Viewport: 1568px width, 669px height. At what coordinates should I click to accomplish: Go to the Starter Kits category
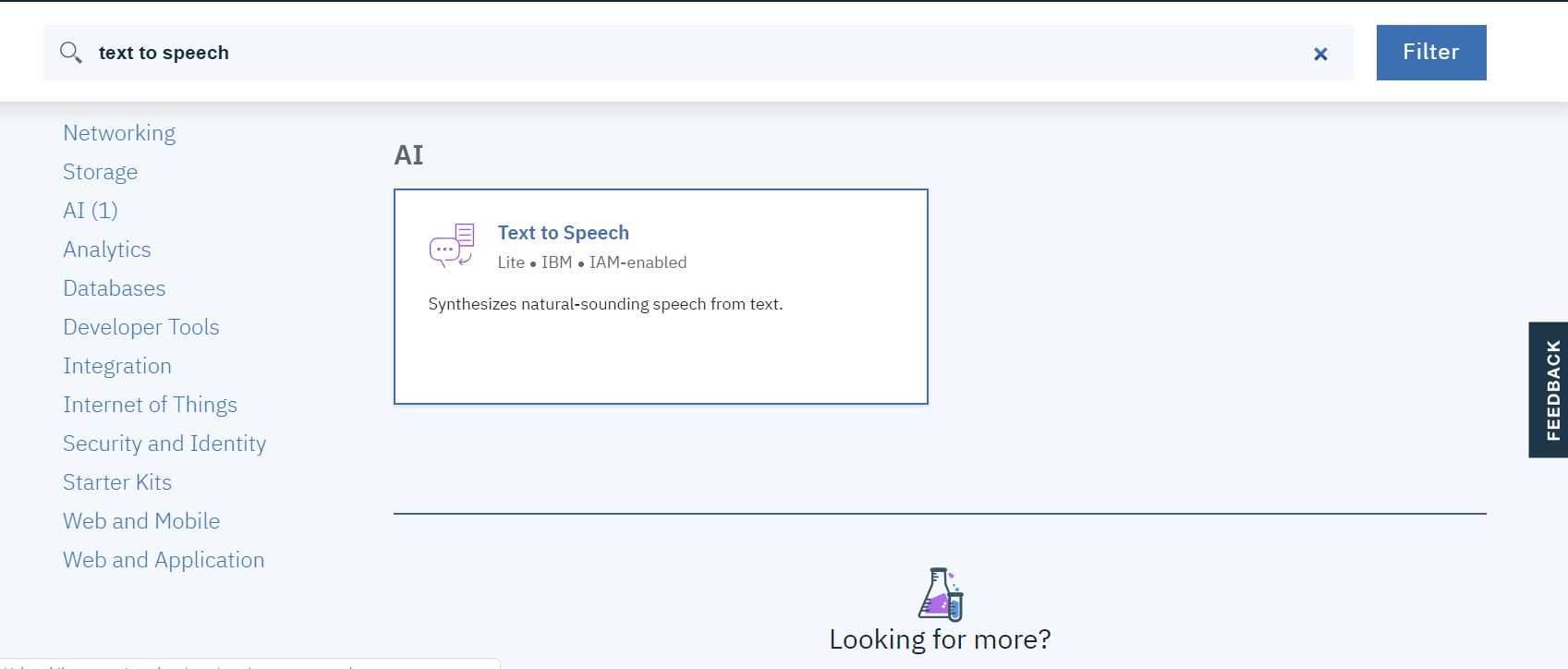coord(117,482)
